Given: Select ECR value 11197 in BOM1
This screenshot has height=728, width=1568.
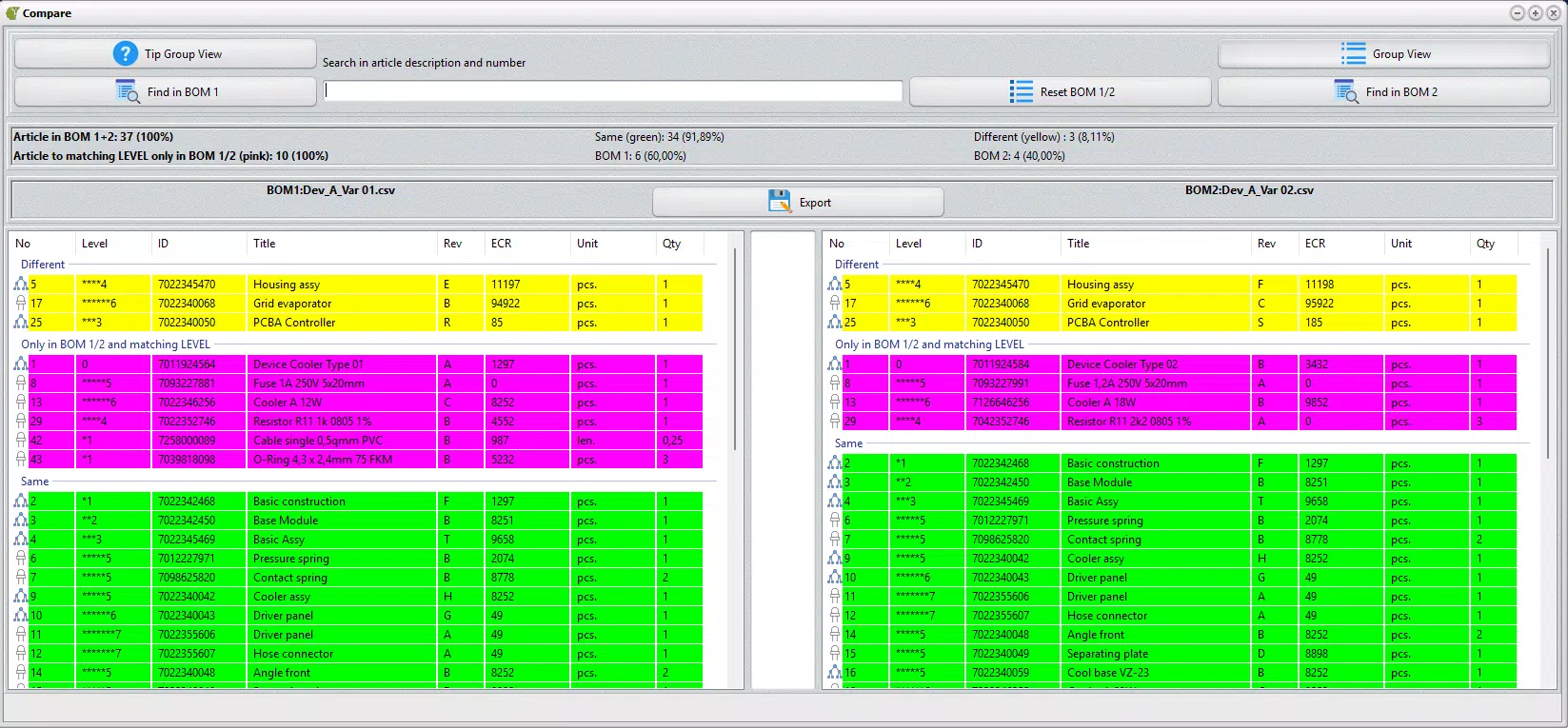Looking at the screenshot, I should 506,284.
